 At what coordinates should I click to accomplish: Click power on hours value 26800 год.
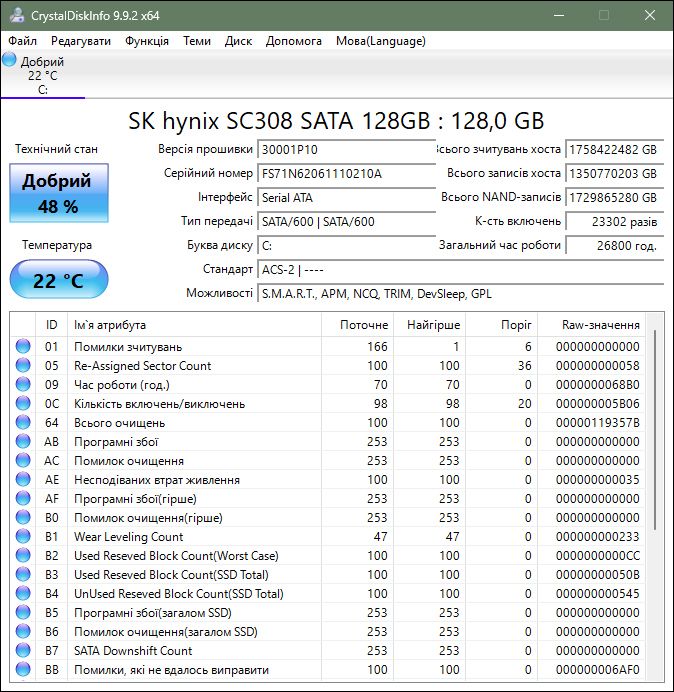point(614,245)
